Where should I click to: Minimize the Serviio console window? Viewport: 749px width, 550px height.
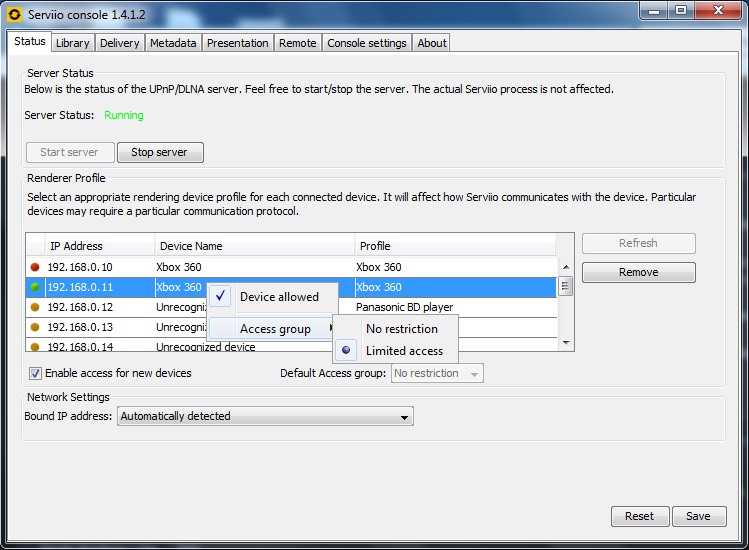click(654, 11)
